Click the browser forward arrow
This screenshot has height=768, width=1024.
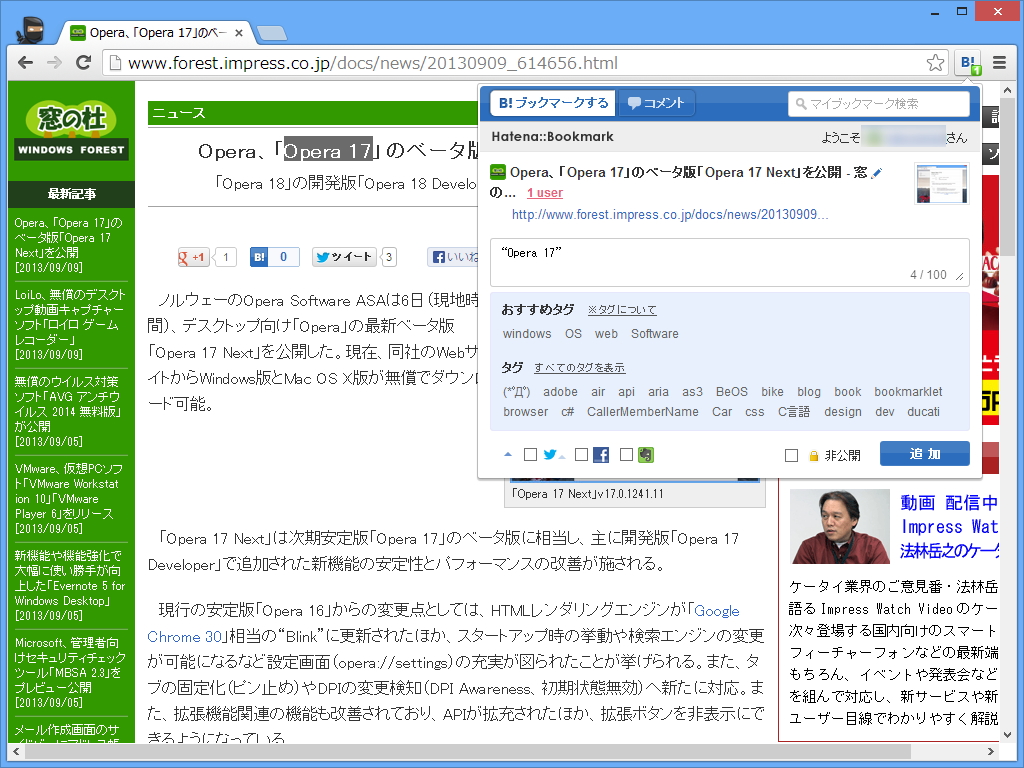coord(54,63)
